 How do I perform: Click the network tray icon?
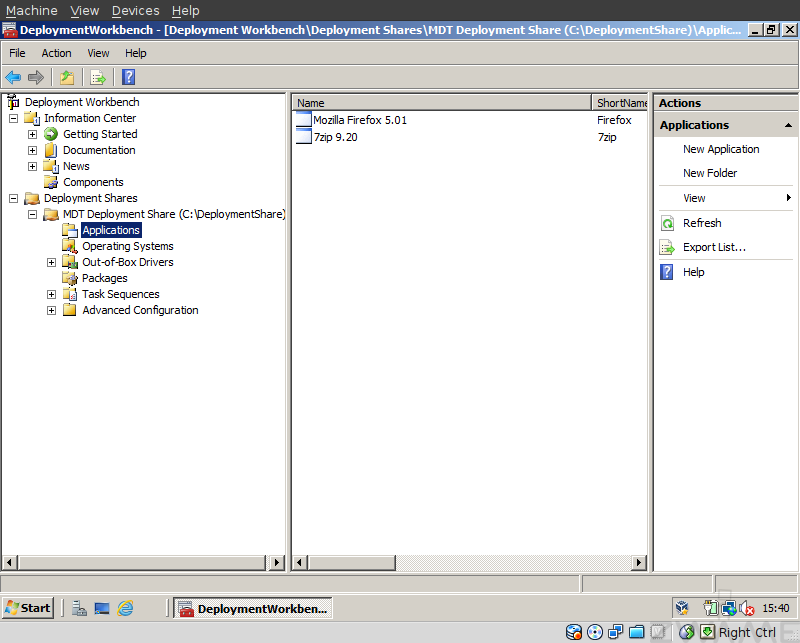pyautogui.click(x=729, y=608)
